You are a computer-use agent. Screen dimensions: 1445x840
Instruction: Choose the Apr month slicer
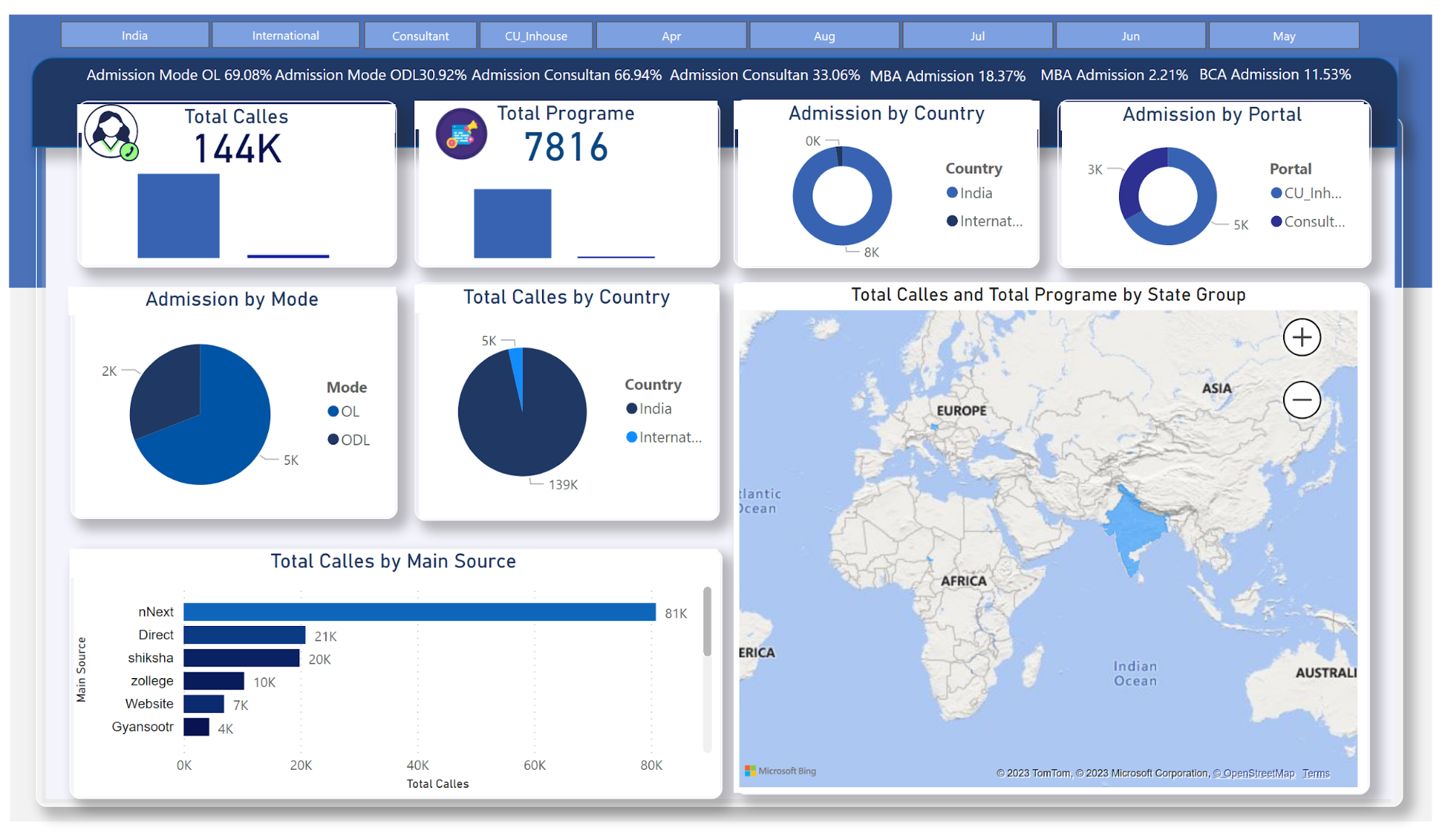coord(672,35)
